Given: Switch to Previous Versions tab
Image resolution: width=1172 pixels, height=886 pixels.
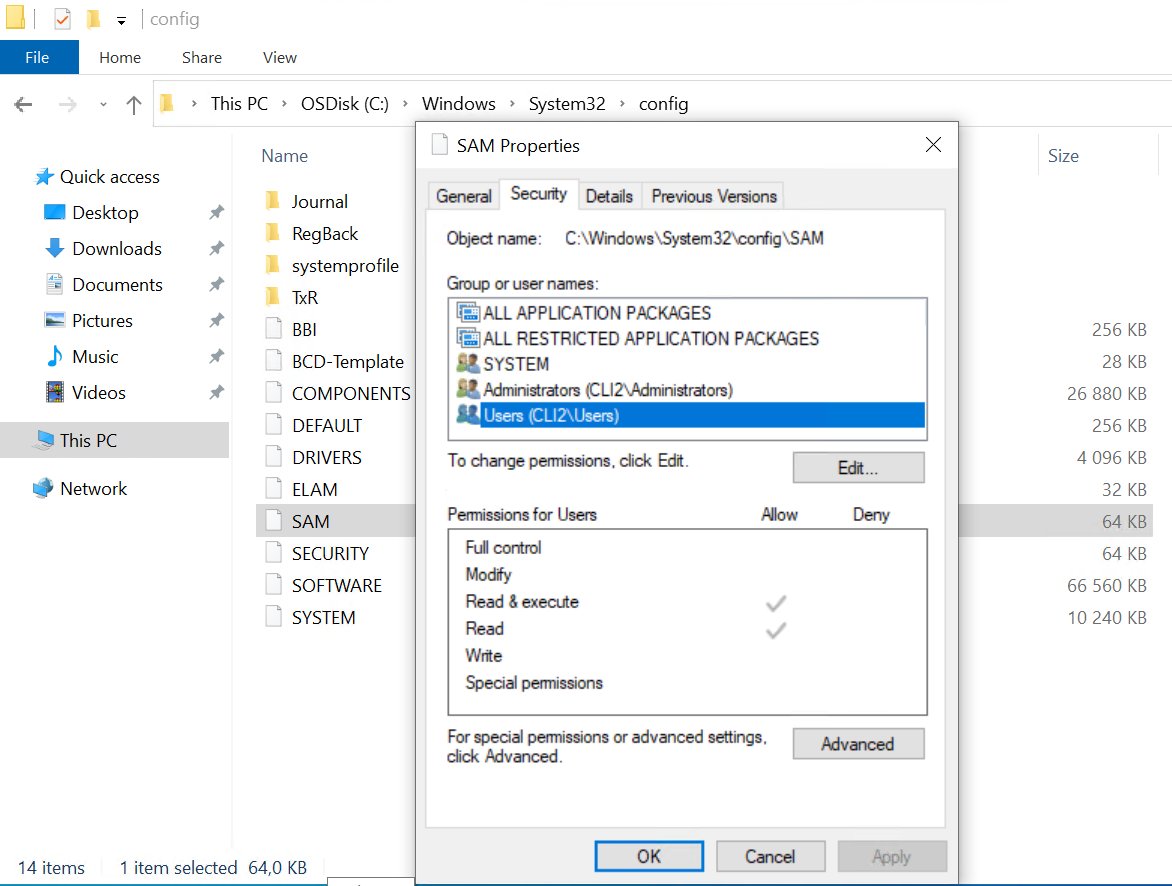Looking at the screenshot, I should tap(714, 196).
